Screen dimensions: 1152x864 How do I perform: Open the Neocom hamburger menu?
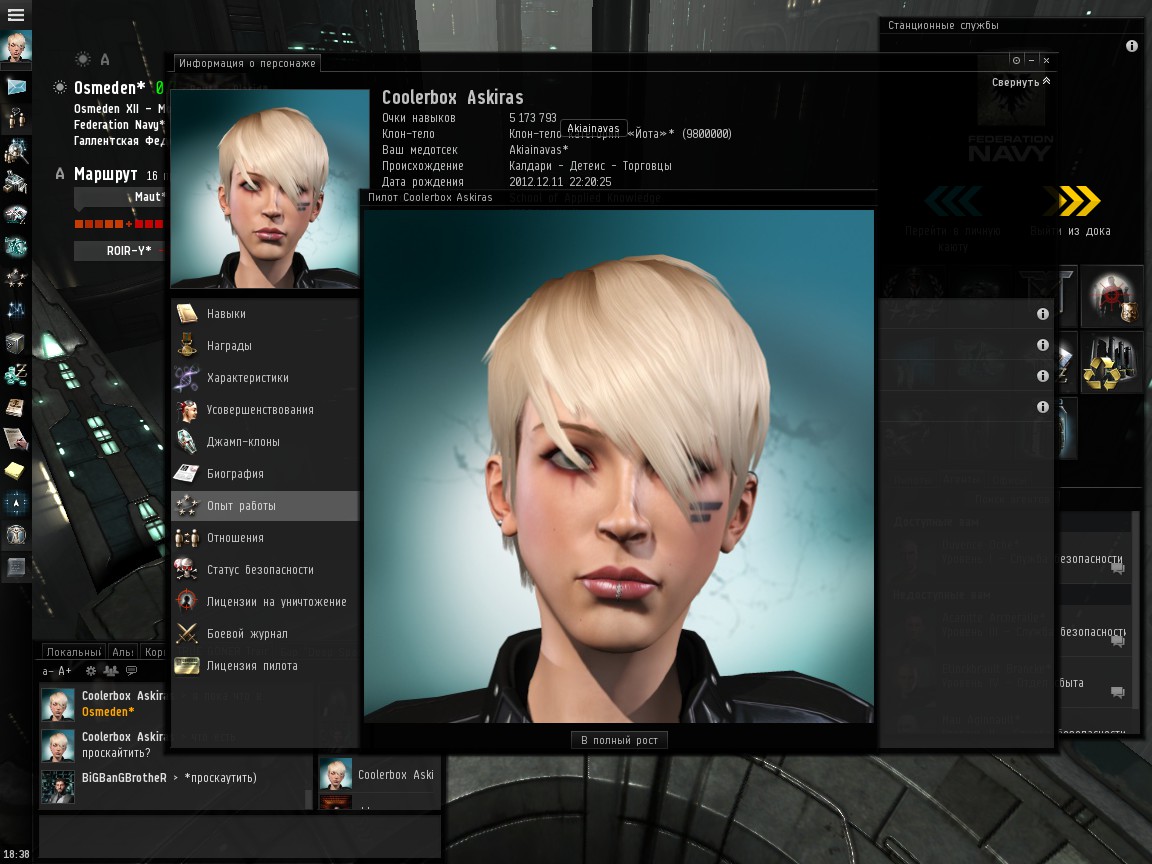coord(15,15)
